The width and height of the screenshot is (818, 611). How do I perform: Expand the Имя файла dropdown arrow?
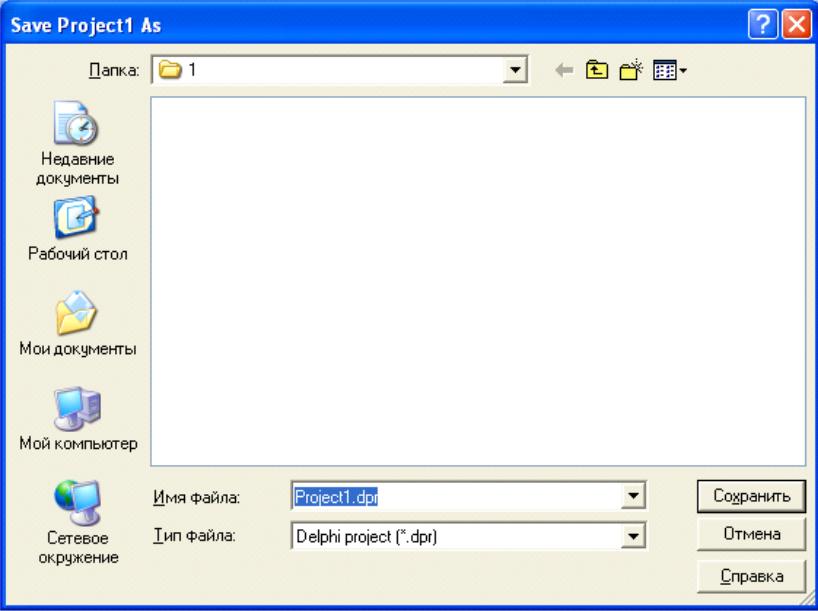pyautogui.click(x=633, y=496)
